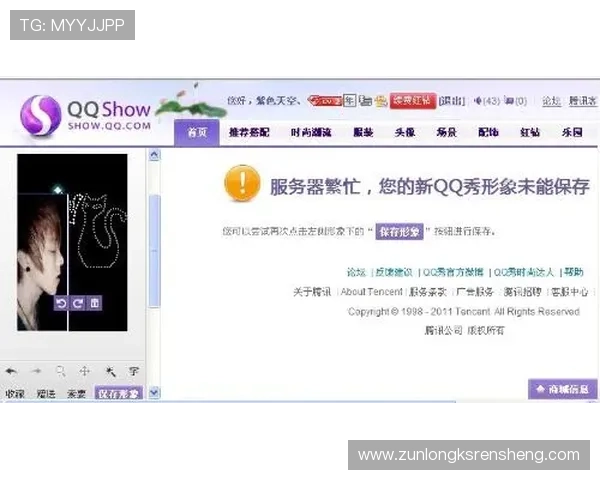Select the magic wand tool
The image size is (600, 480).
pyautogui.click(x=110, y=371)
